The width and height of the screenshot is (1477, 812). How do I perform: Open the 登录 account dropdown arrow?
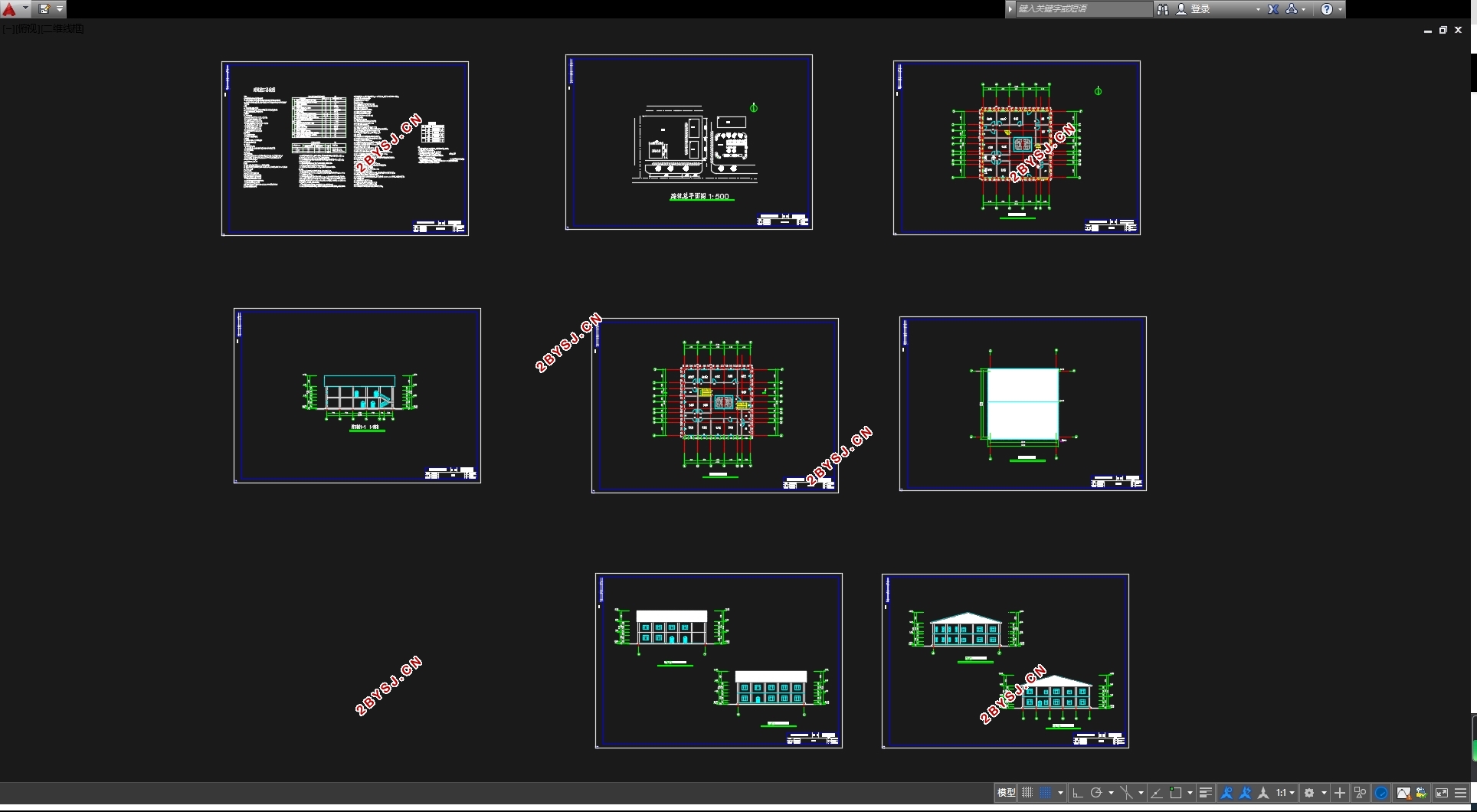point(1258,9)
